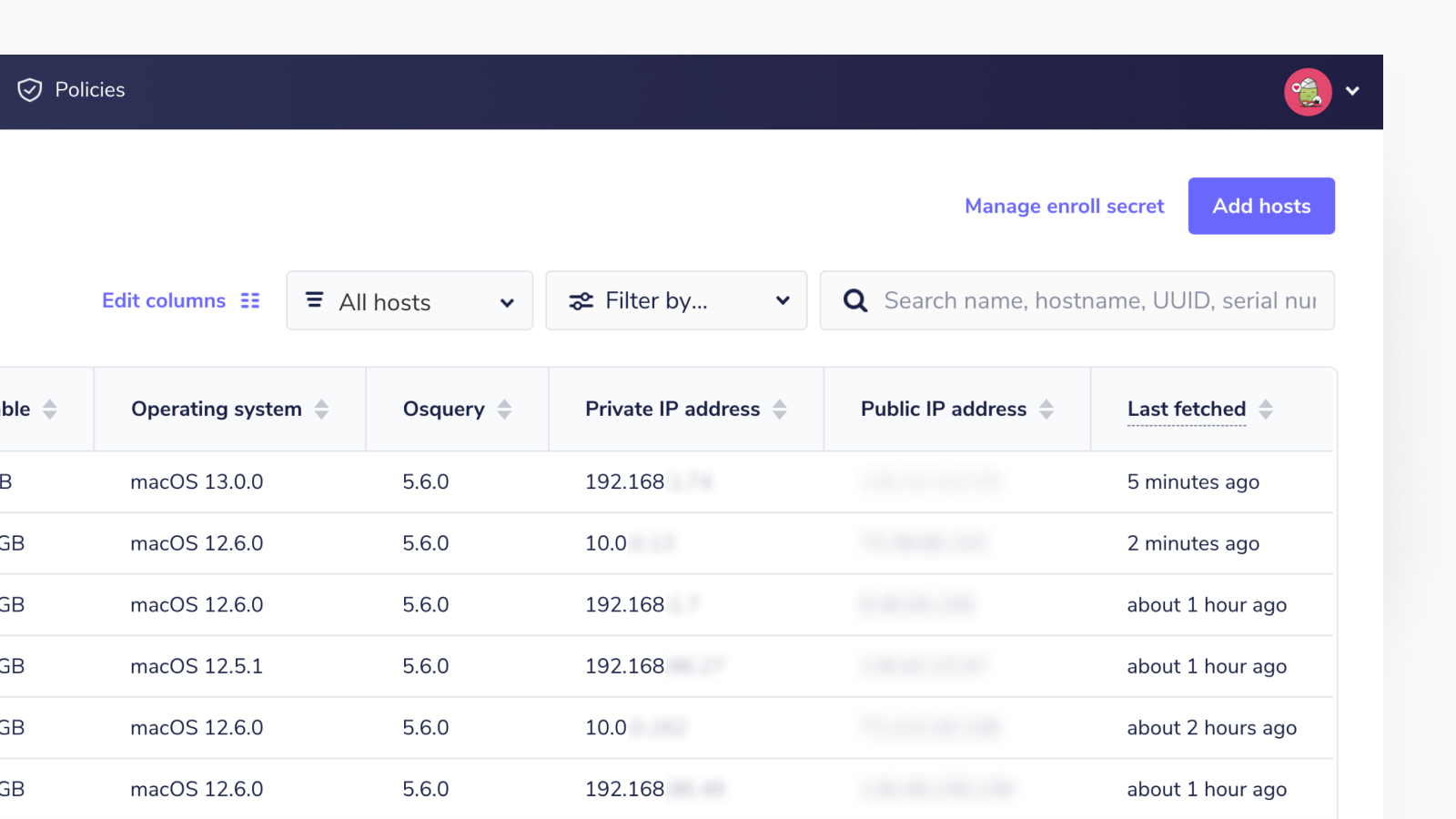This screenshot has height=819, width=1456.
Task: Open the user avatar menu
Action: point(1308,92)
